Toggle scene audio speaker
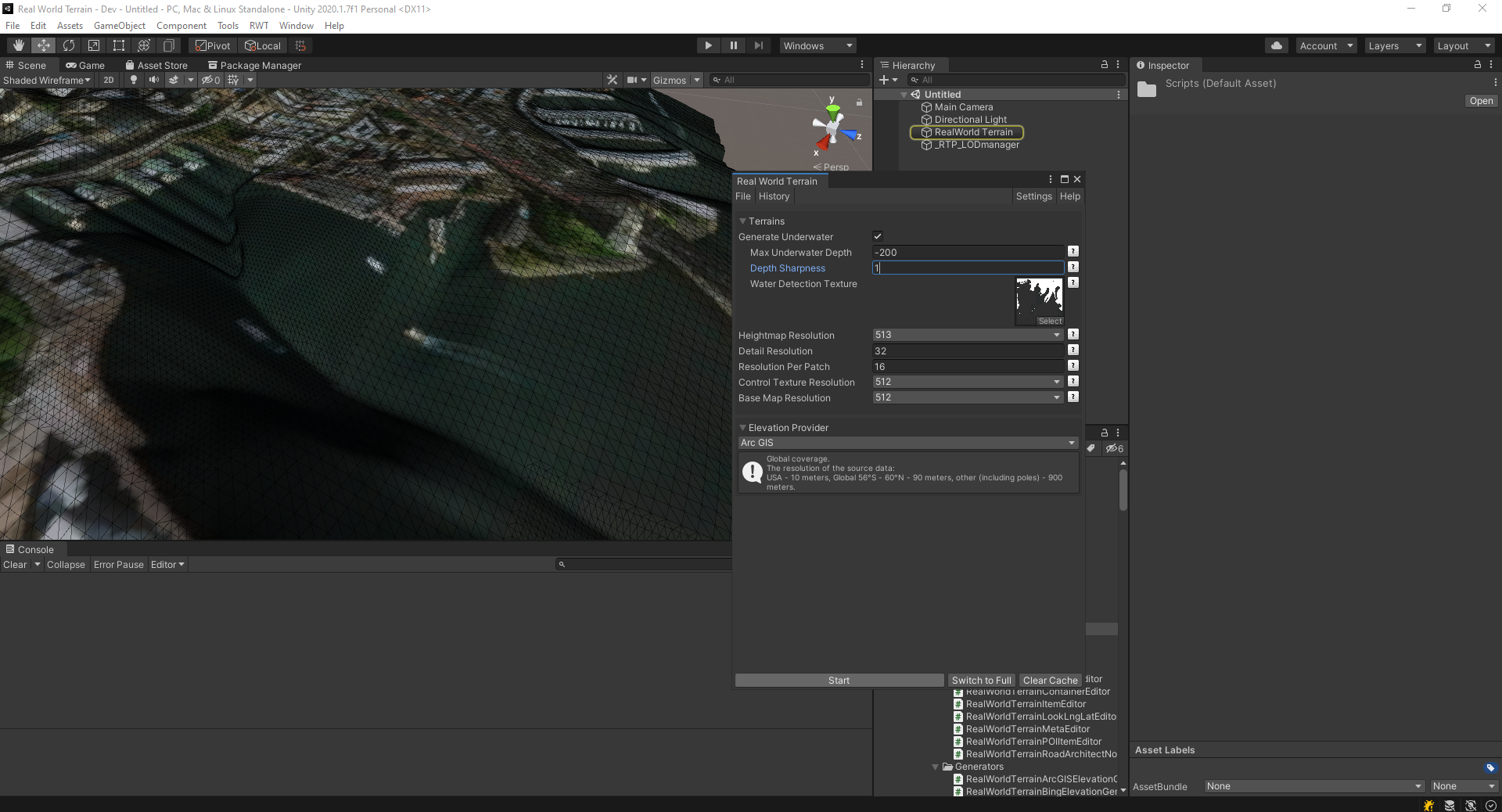 pyautogui.click(x=154, y=80)
